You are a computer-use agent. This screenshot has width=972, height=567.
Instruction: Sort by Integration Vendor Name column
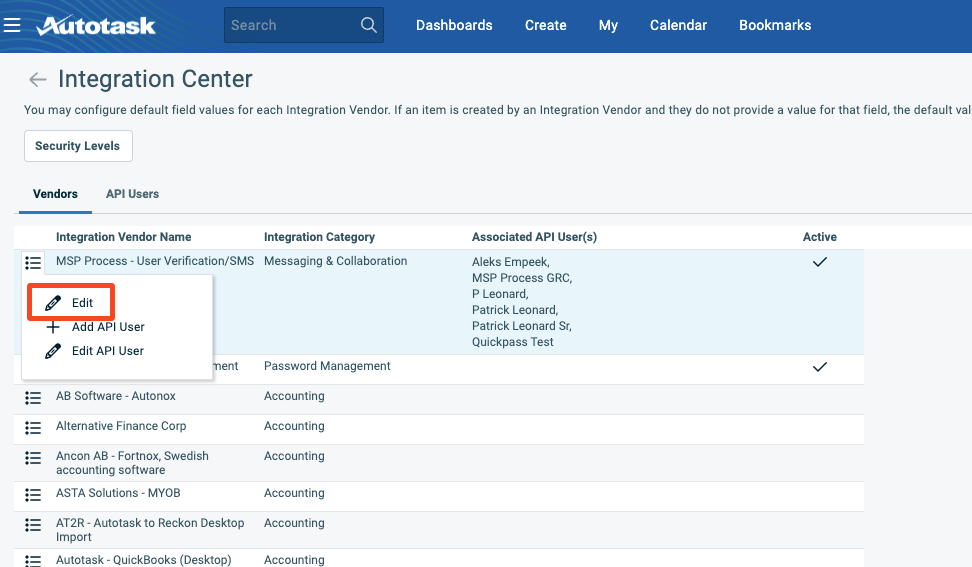(x=123, y=237)
